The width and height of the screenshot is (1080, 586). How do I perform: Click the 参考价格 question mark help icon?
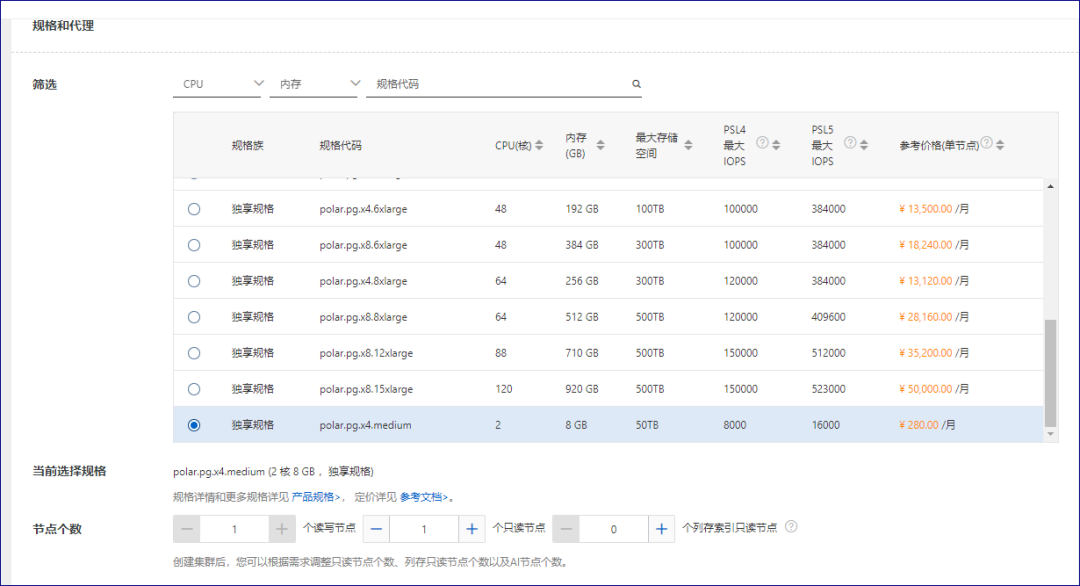(986, 142)
